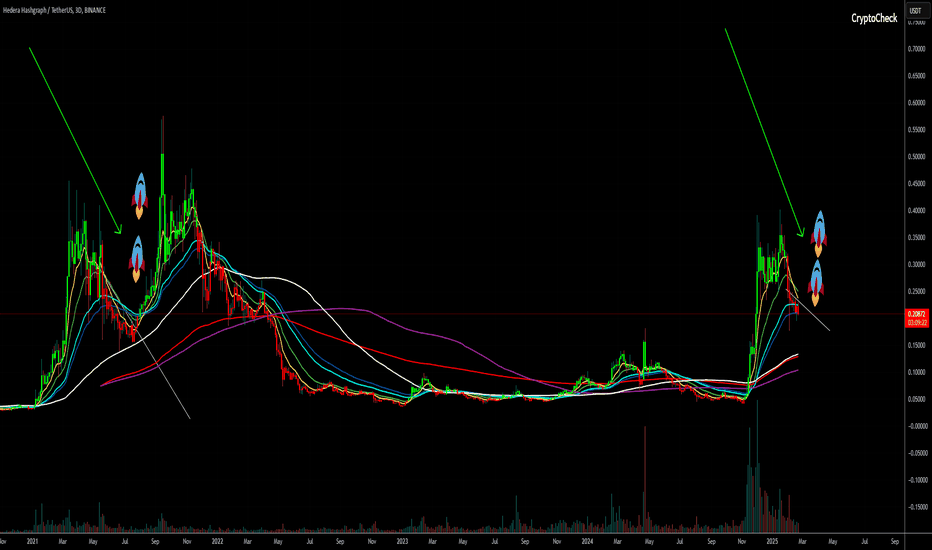Click the -0.05000 price scale label
932x550 pixels.
pos(917,453)
